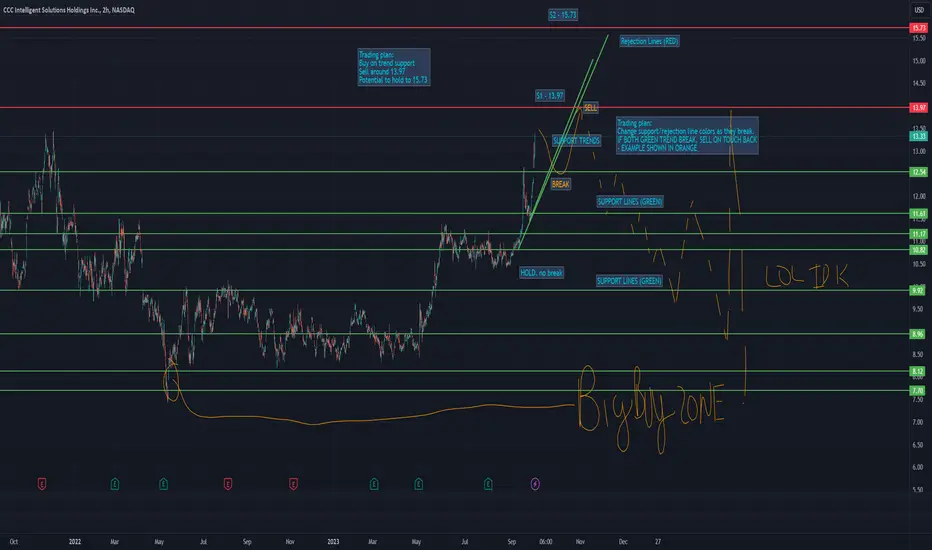Click the green 9.92 price level label
Screen dimensions: 932x550
click(x=919, y=291)
